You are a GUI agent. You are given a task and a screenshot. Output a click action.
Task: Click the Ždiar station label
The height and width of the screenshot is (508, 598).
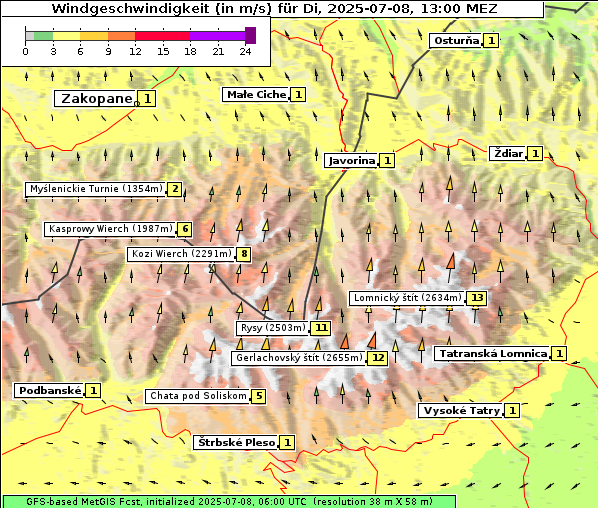coord(508,154)
